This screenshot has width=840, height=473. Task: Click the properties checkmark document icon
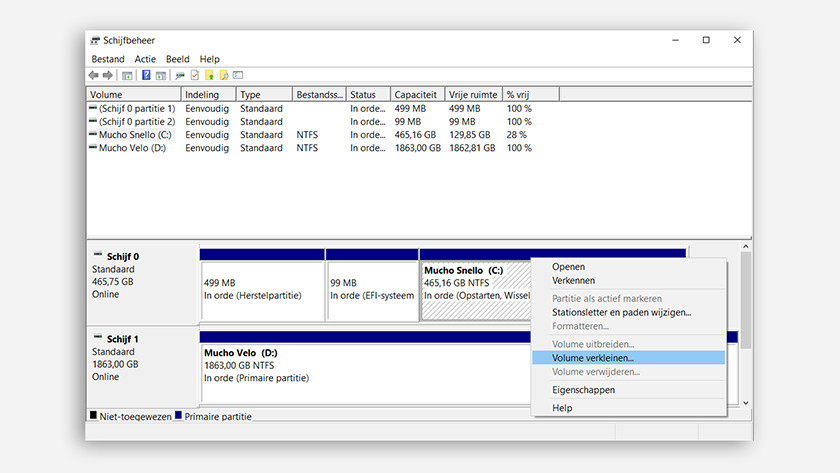pyautogui.click(x=194, y=75)
